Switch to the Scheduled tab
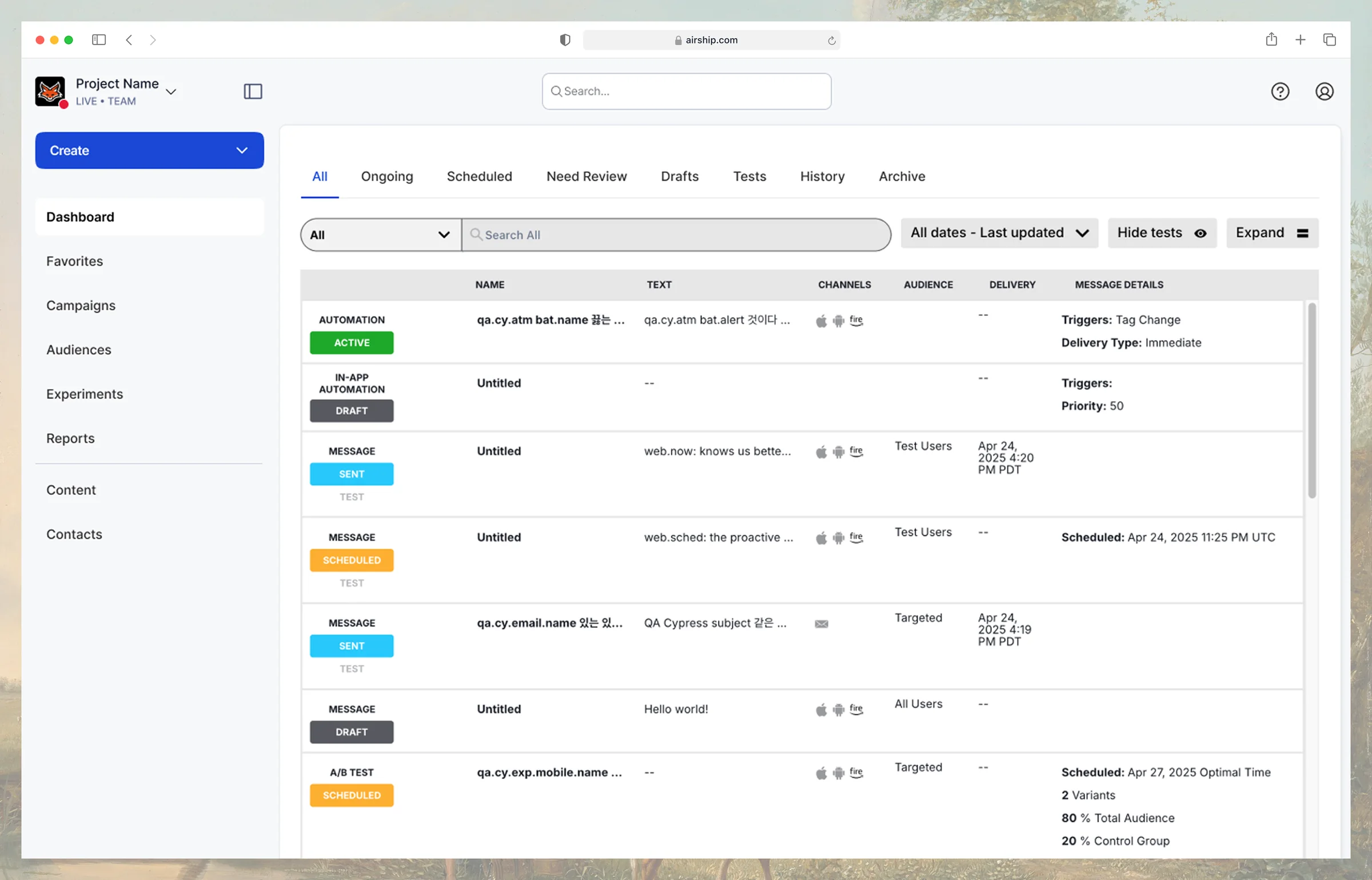This screenshot has height=880, width=1372. coord(479,176)
